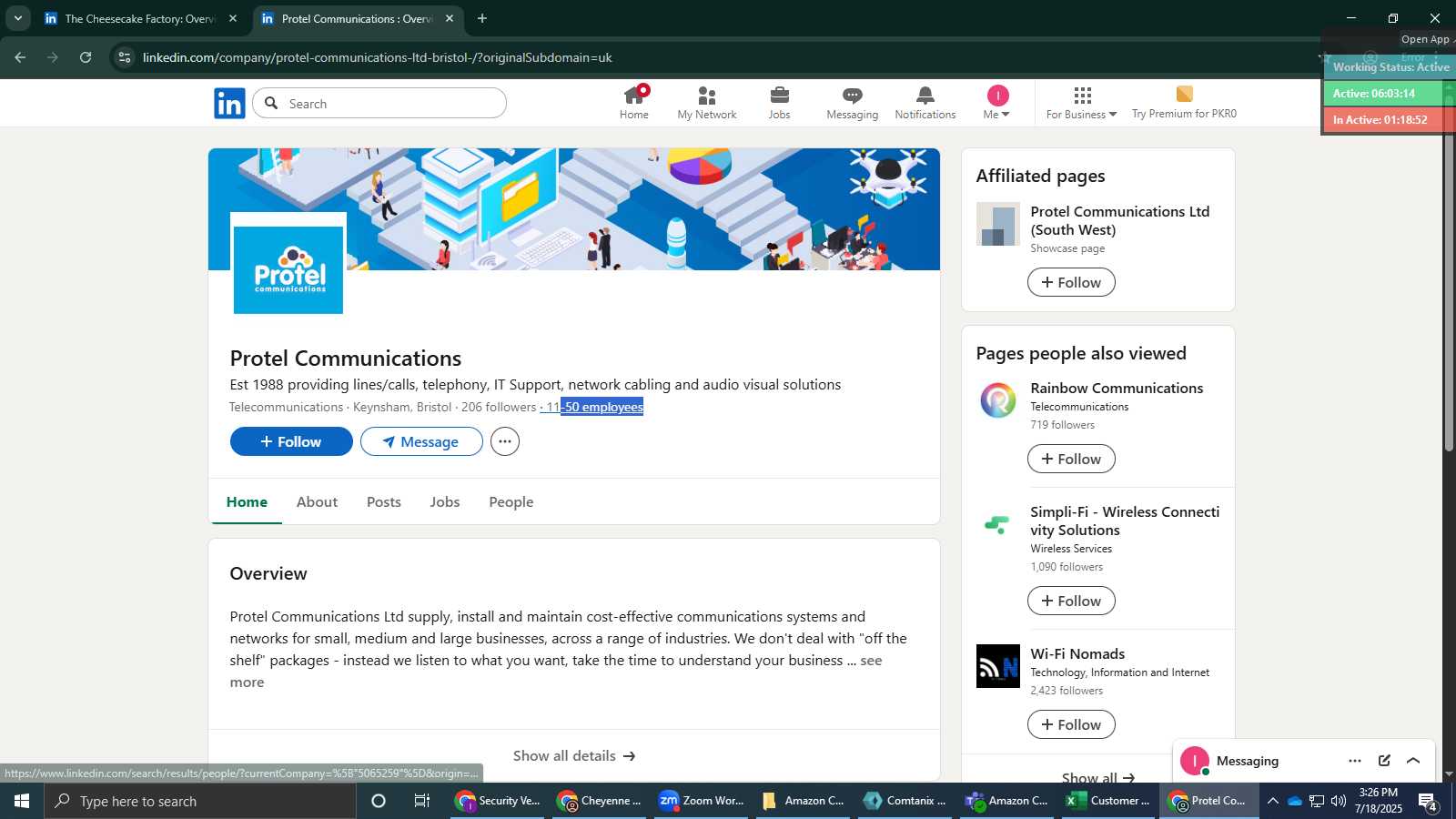This screenshot has height=819, width=1456.
Task: Follow Simpli-Fi Wireless Connectivity Solutions
Action: (1071, 601)
